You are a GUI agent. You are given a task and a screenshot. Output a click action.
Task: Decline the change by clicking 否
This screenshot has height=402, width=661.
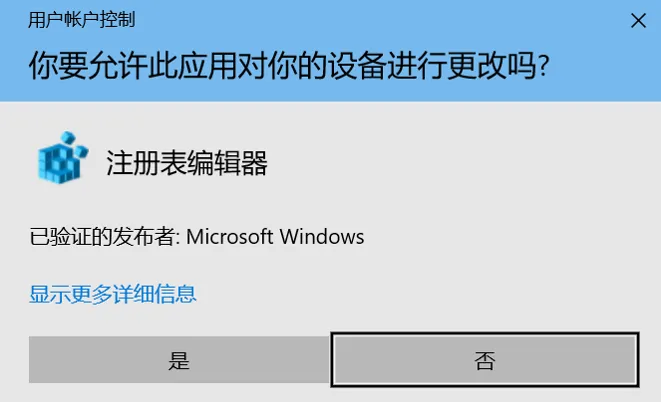[485, 359]
